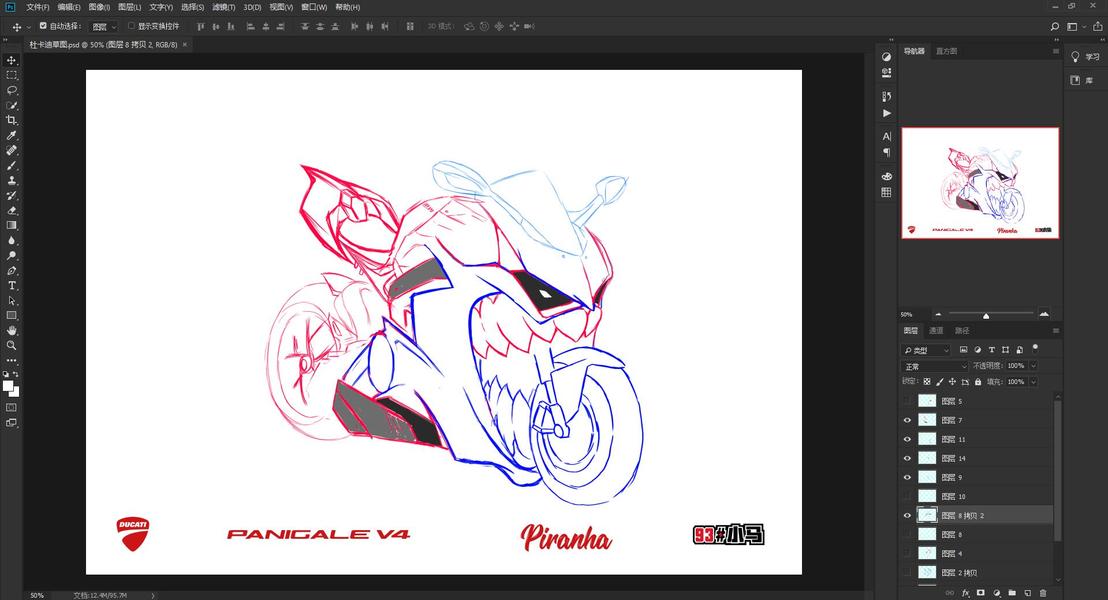
Task: Open the layer filter 类型 dropdown
Action: coord(926,350)
